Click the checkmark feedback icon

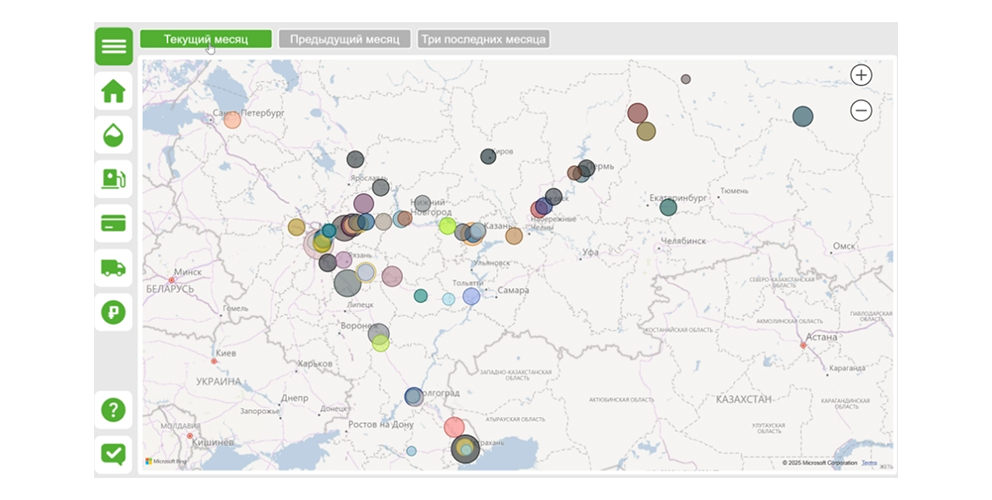[x=114, y=453]
